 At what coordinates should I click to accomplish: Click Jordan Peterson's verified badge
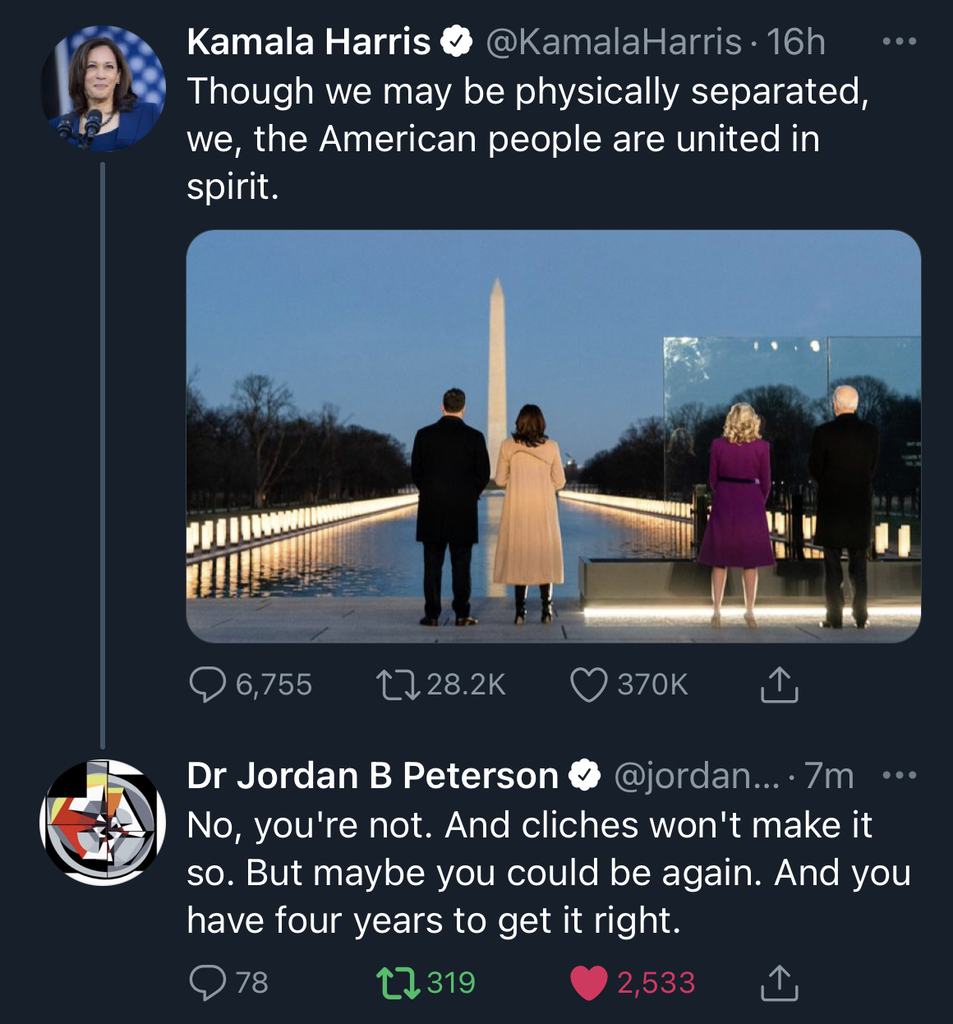click(585, 775)
